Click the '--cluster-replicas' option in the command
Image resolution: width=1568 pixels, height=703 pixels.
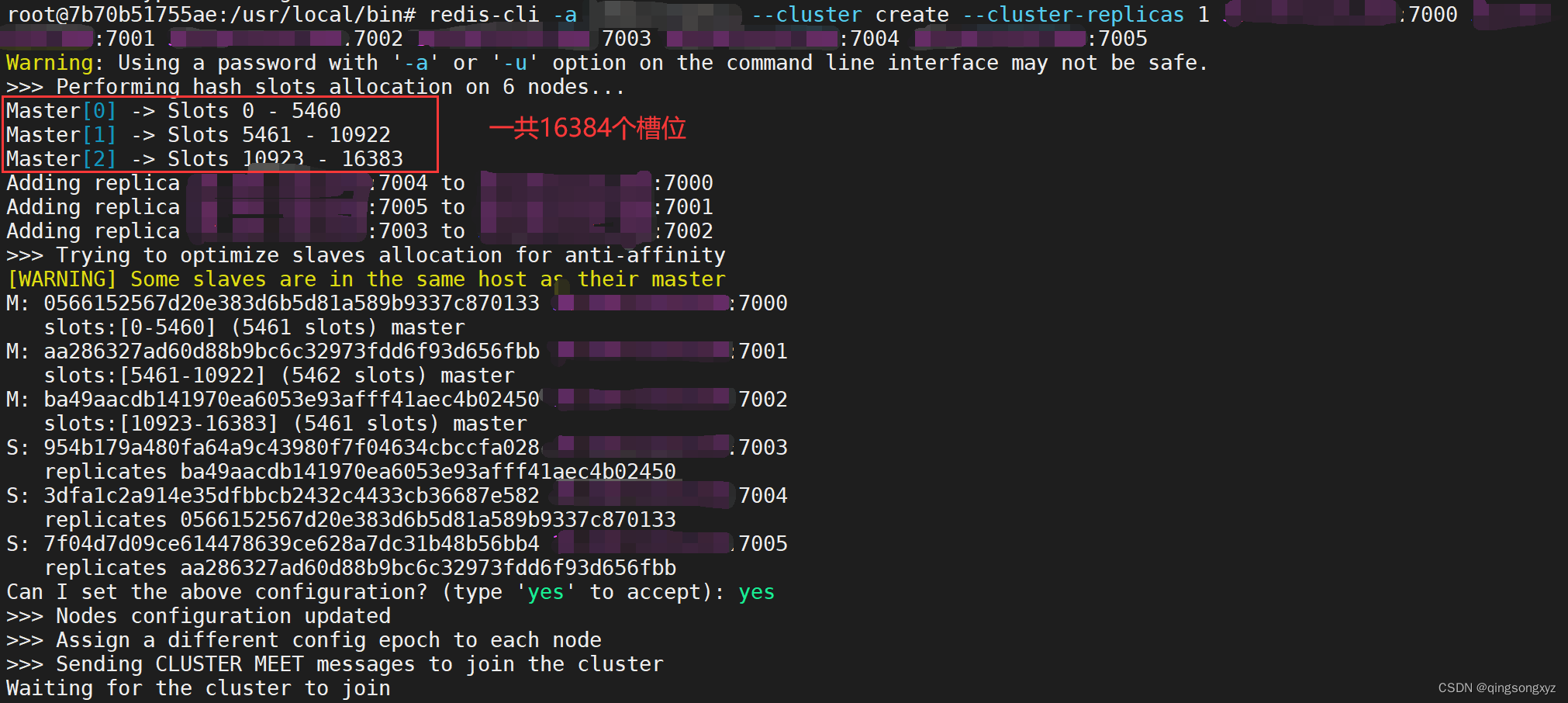click(1073, 15)
